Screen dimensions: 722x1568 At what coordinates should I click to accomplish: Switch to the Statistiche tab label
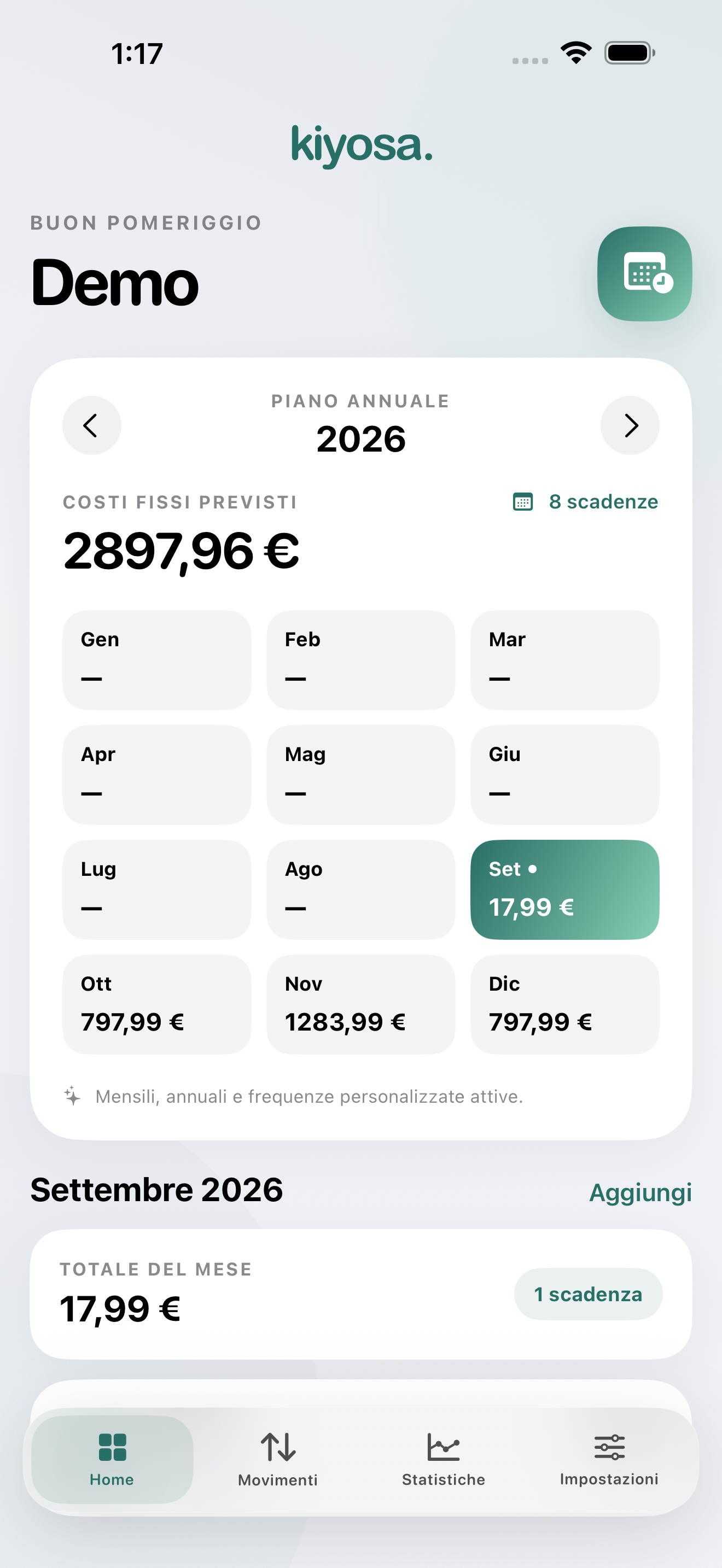[443, 1480]
